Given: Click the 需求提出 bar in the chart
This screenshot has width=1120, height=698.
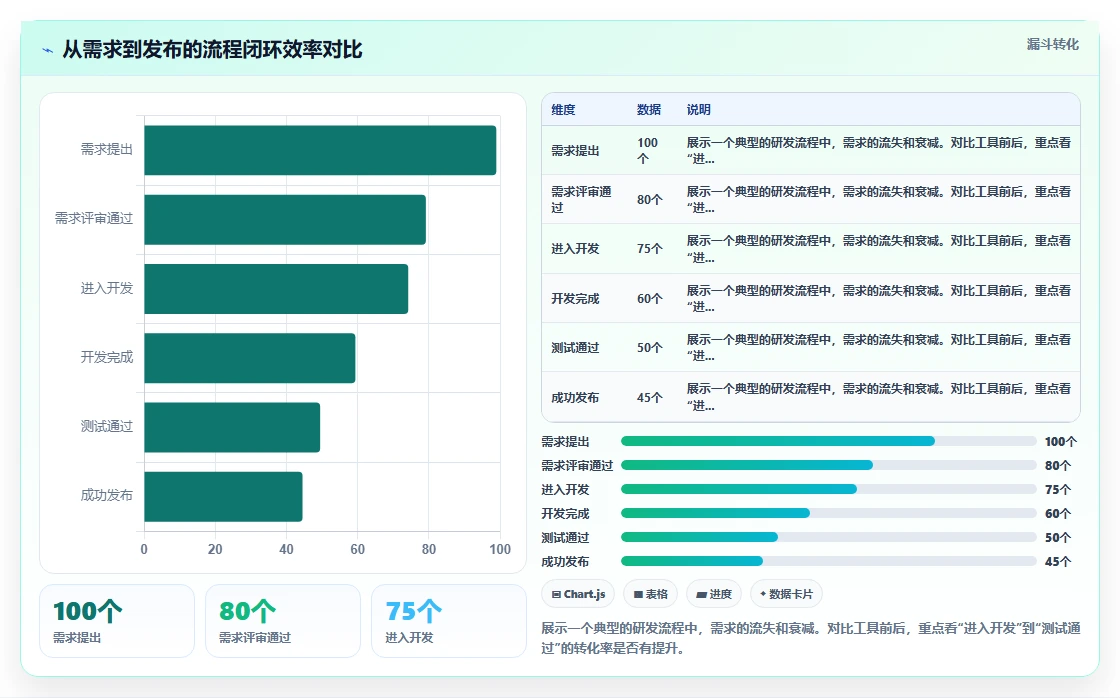Looking at the screenshot, I should [x=320, y=150].
